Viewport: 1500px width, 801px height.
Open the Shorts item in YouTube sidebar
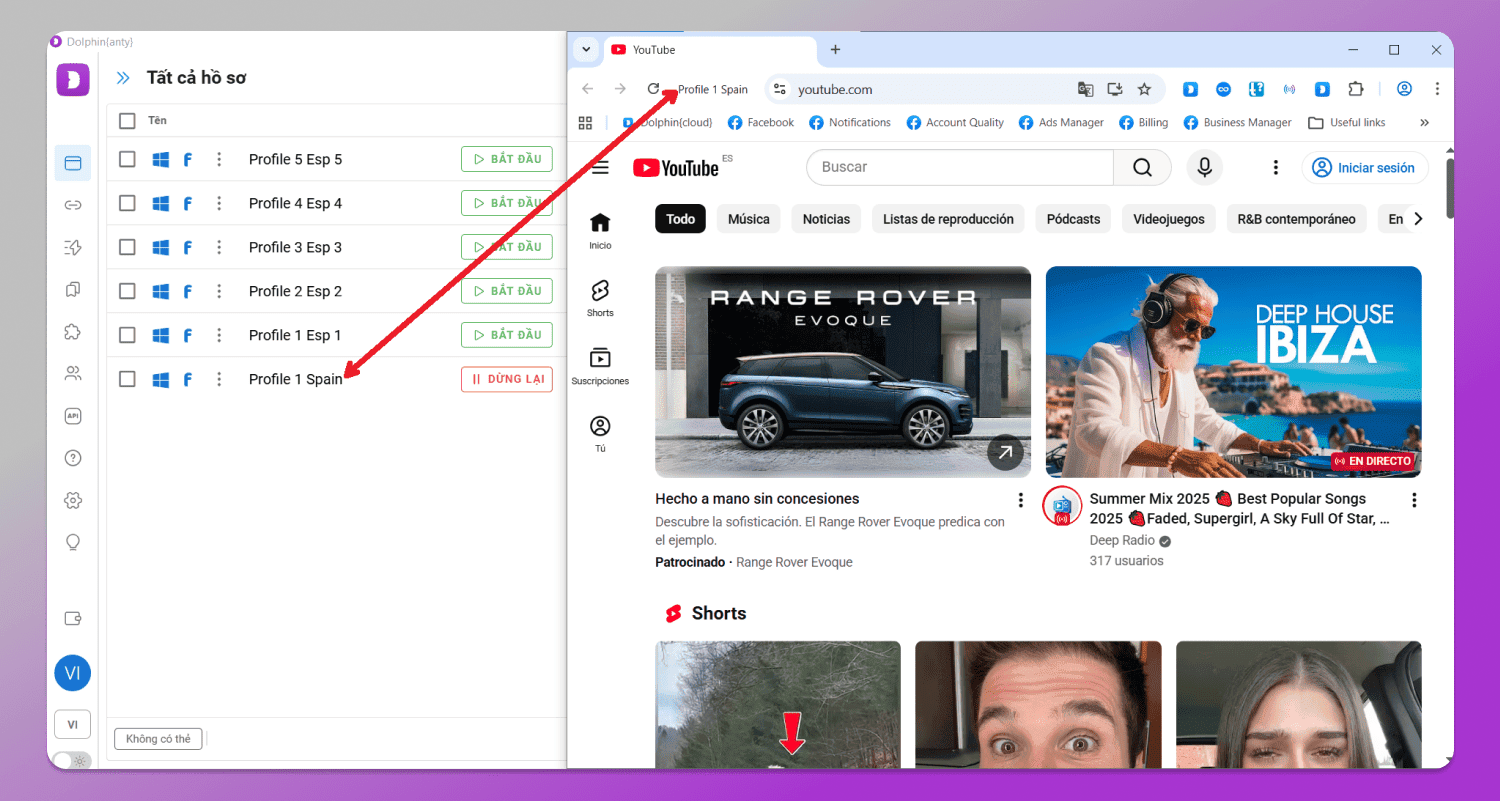tap(600, 298)
